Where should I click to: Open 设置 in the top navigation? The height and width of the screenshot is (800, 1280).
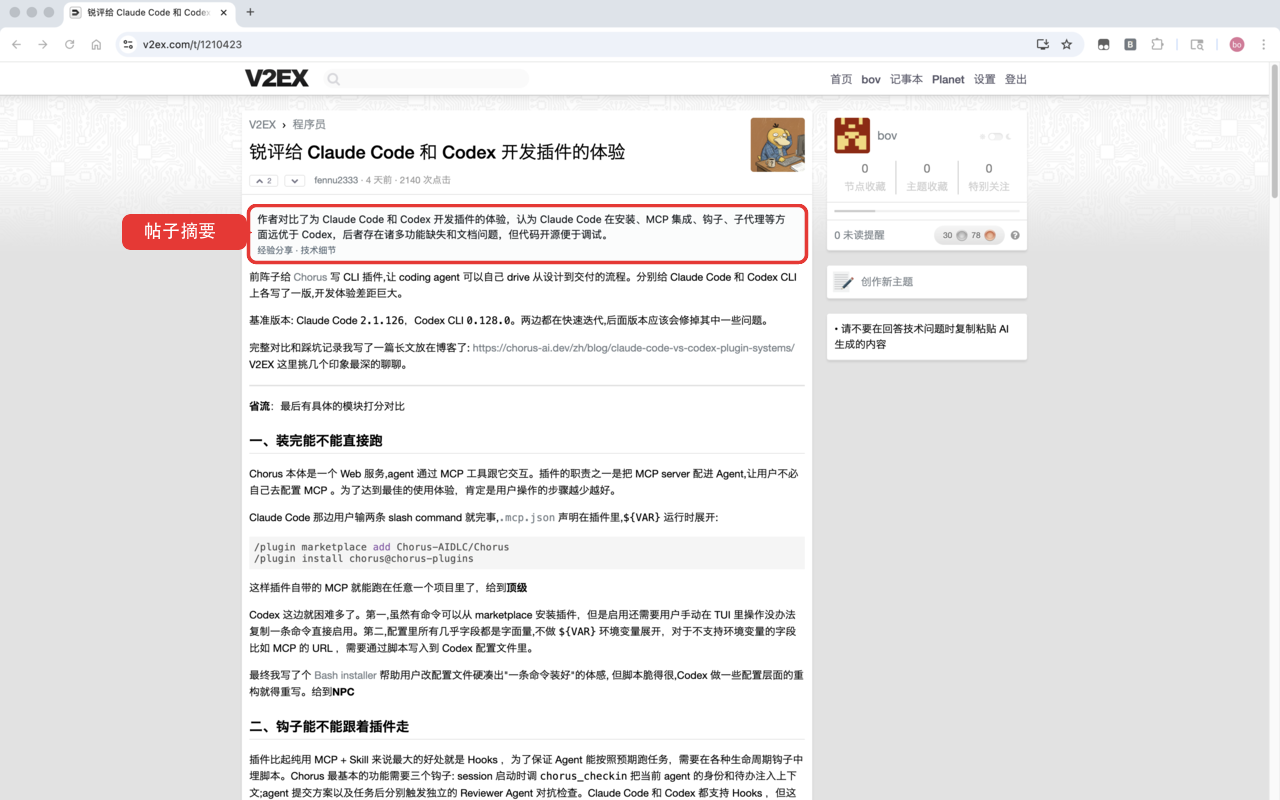pos(985,79)
